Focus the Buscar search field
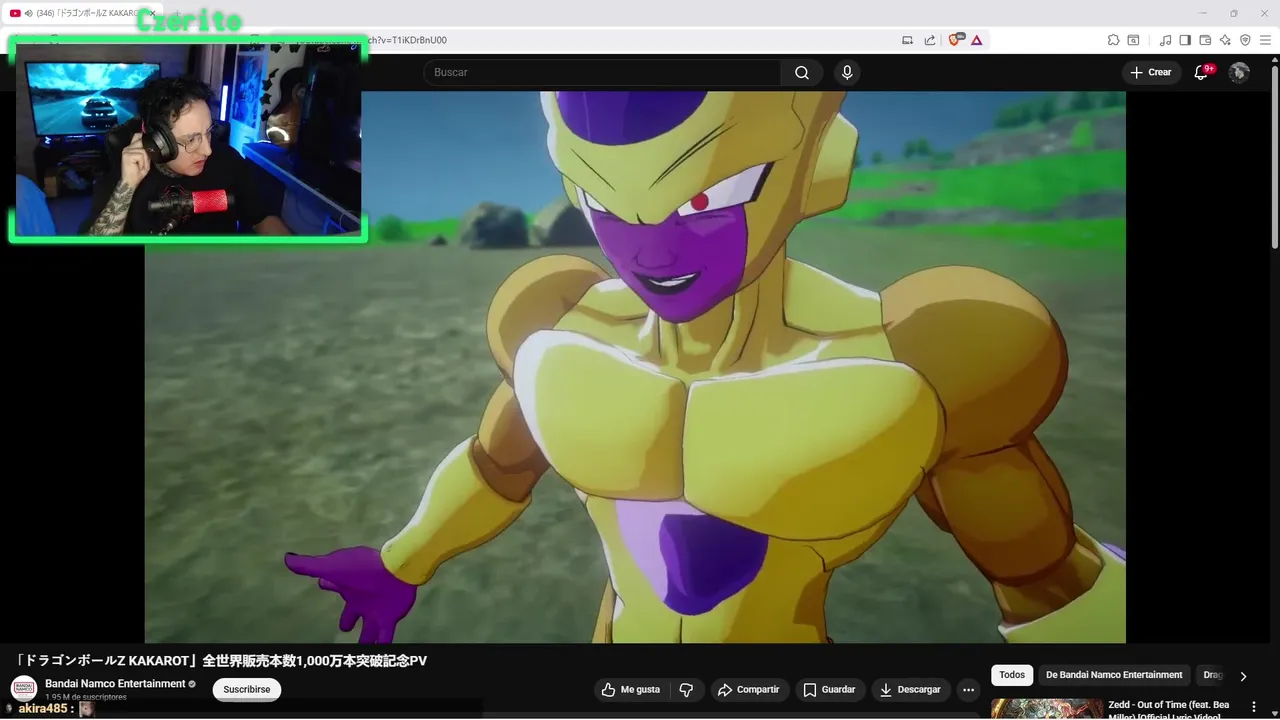The height and width of the screenshot is (720, 1280). tap(602, 72)
